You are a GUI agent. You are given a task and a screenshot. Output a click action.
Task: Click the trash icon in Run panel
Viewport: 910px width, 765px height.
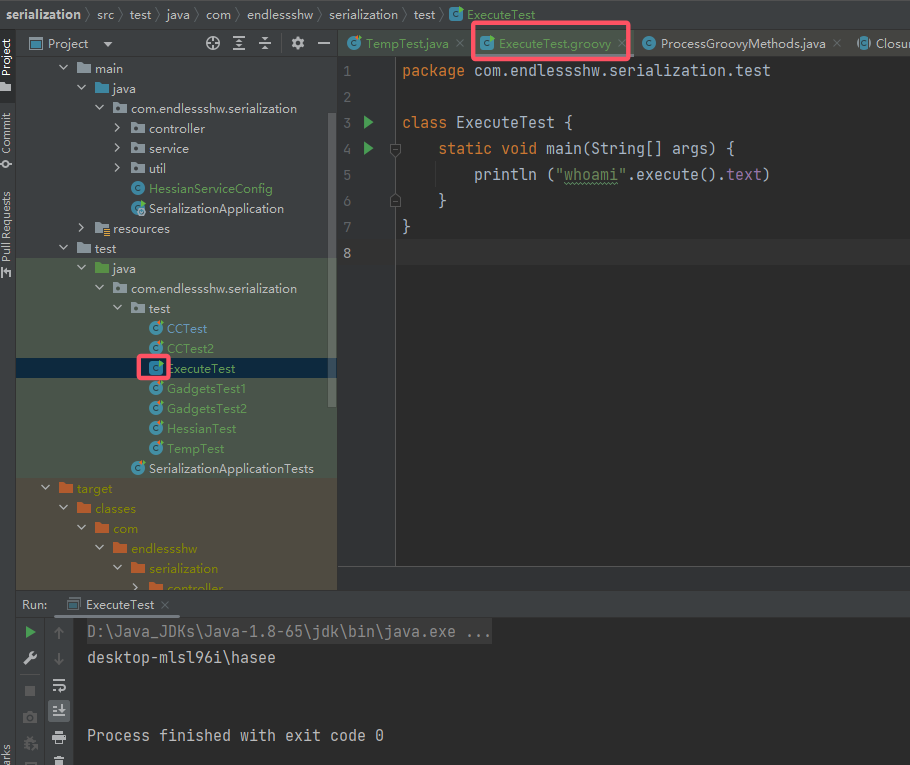(x=59, y=759)
